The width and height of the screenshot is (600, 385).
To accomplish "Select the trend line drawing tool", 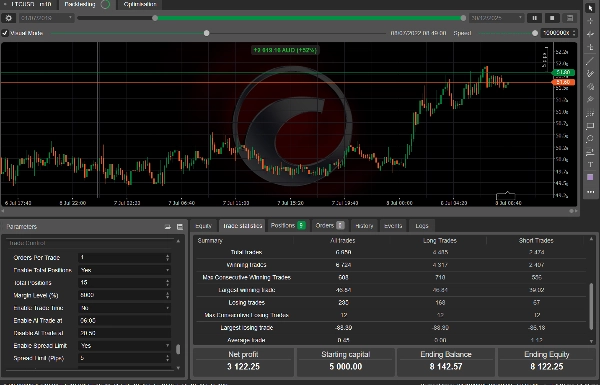I will 590,60.
